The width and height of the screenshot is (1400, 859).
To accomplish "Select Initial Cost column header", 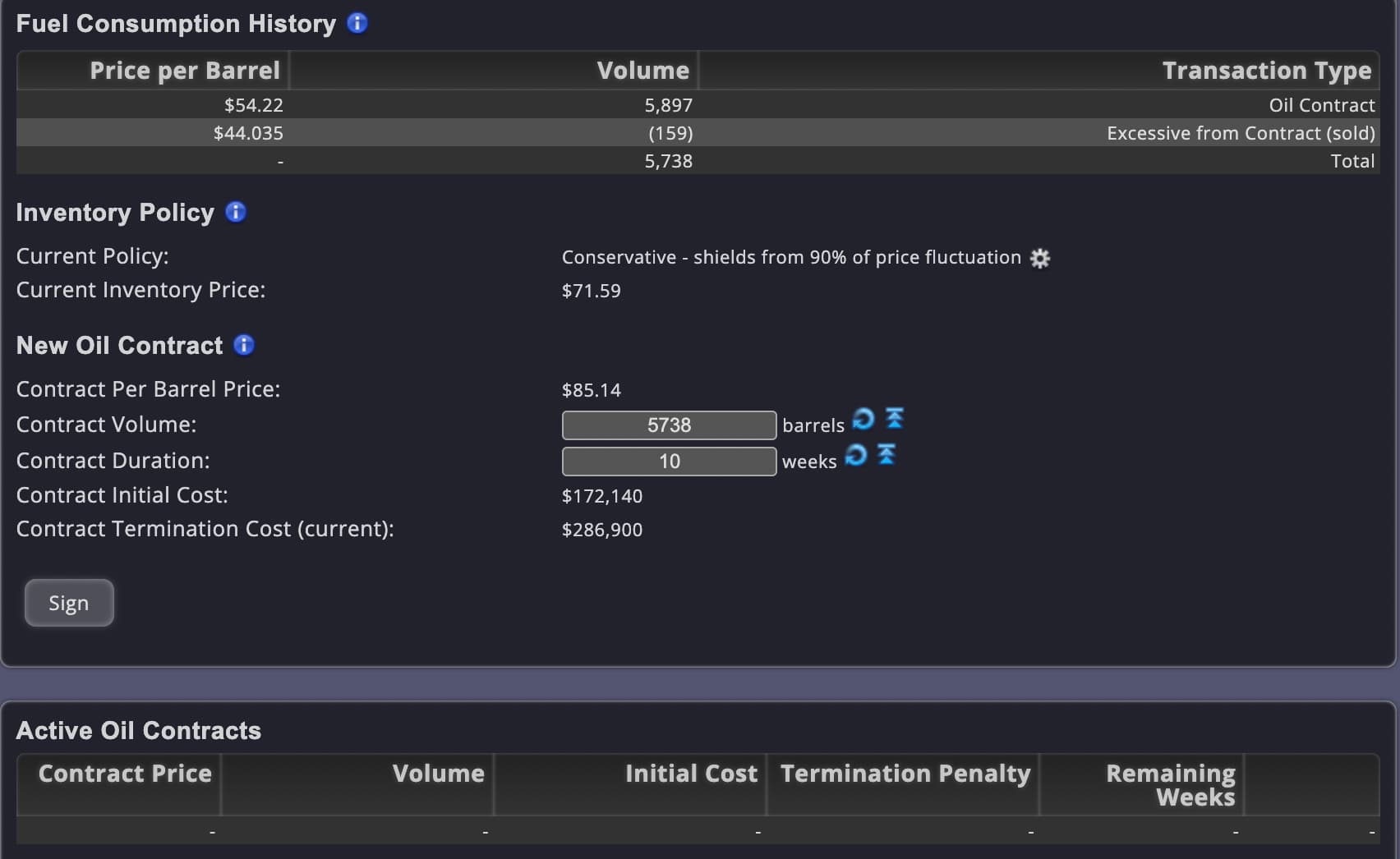I will (630, 784).
